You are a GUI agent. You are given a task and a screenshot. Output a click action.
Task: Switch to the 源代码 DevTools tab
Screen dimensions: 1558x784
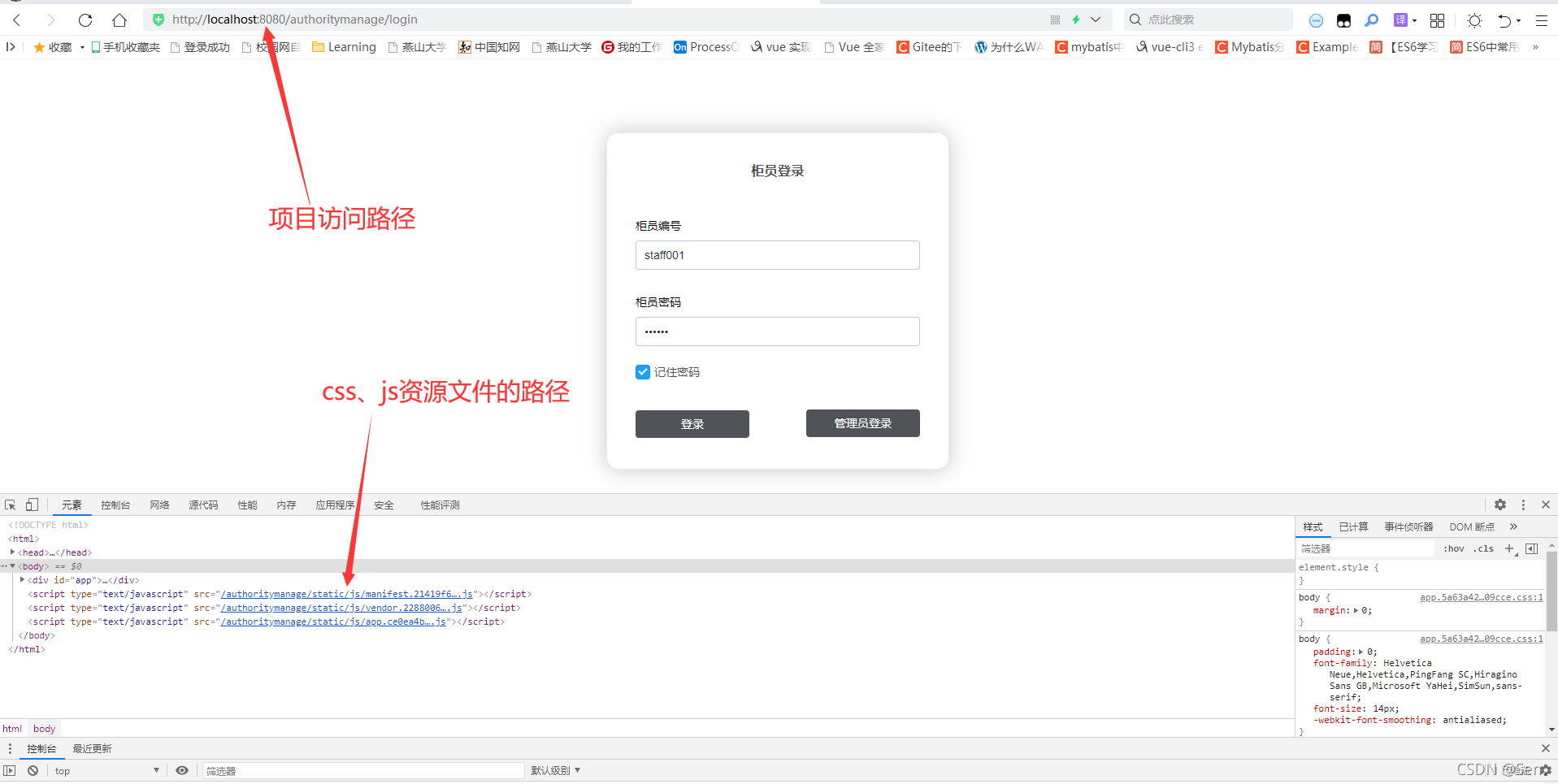[x=204, y=505]
